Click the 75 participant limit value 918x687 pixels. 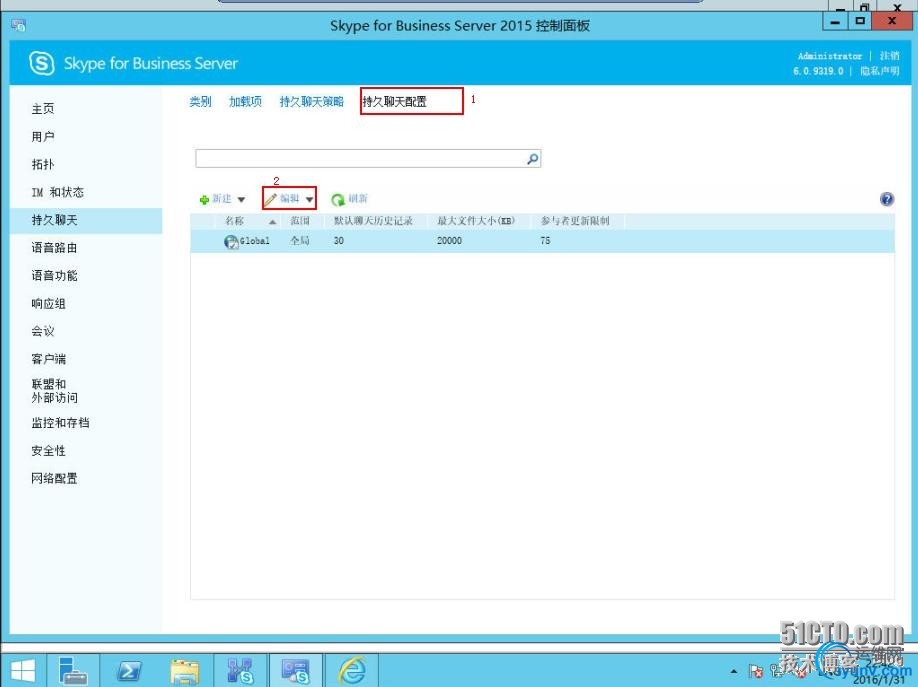[x=545, y=241]
